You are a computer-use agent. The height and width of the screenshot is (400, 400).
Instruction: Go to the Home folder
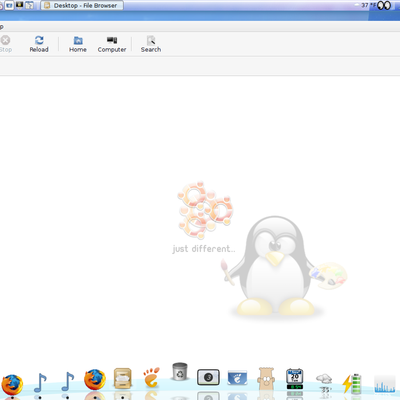click(78, 44)
